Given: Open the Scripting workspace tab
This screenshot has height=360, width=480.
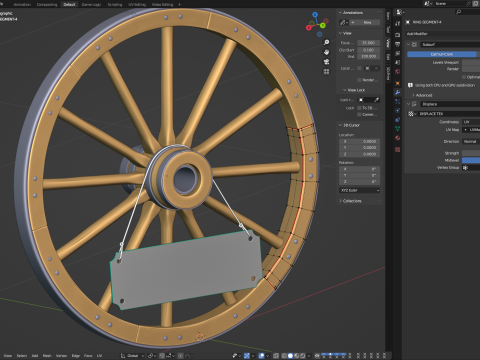Looking at the screenshot, I should pos(115,5).
